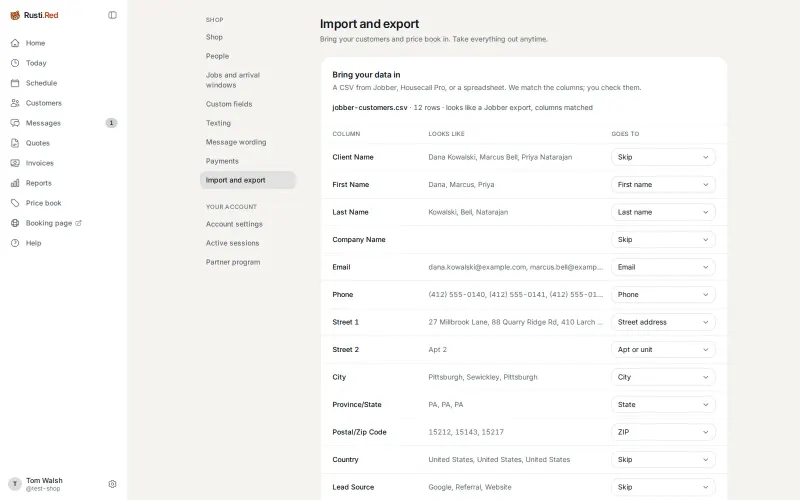Image resolution: width=800 pixels, height=500 pixels.
Task: Open Partner program page
Action: tap(248, 262)
